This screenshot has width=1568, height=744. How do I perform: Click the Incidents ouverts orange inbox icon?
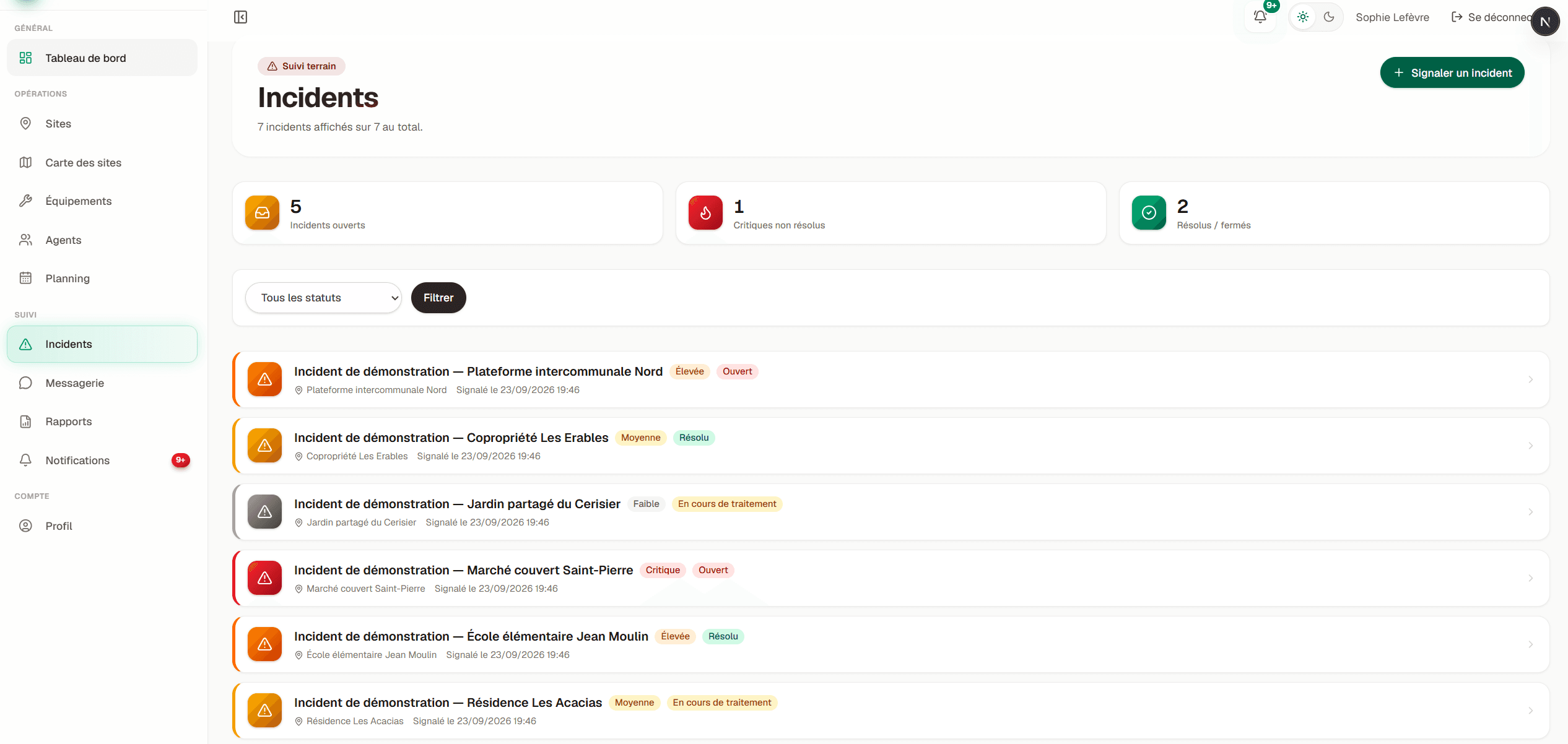[x=263, y=213]
